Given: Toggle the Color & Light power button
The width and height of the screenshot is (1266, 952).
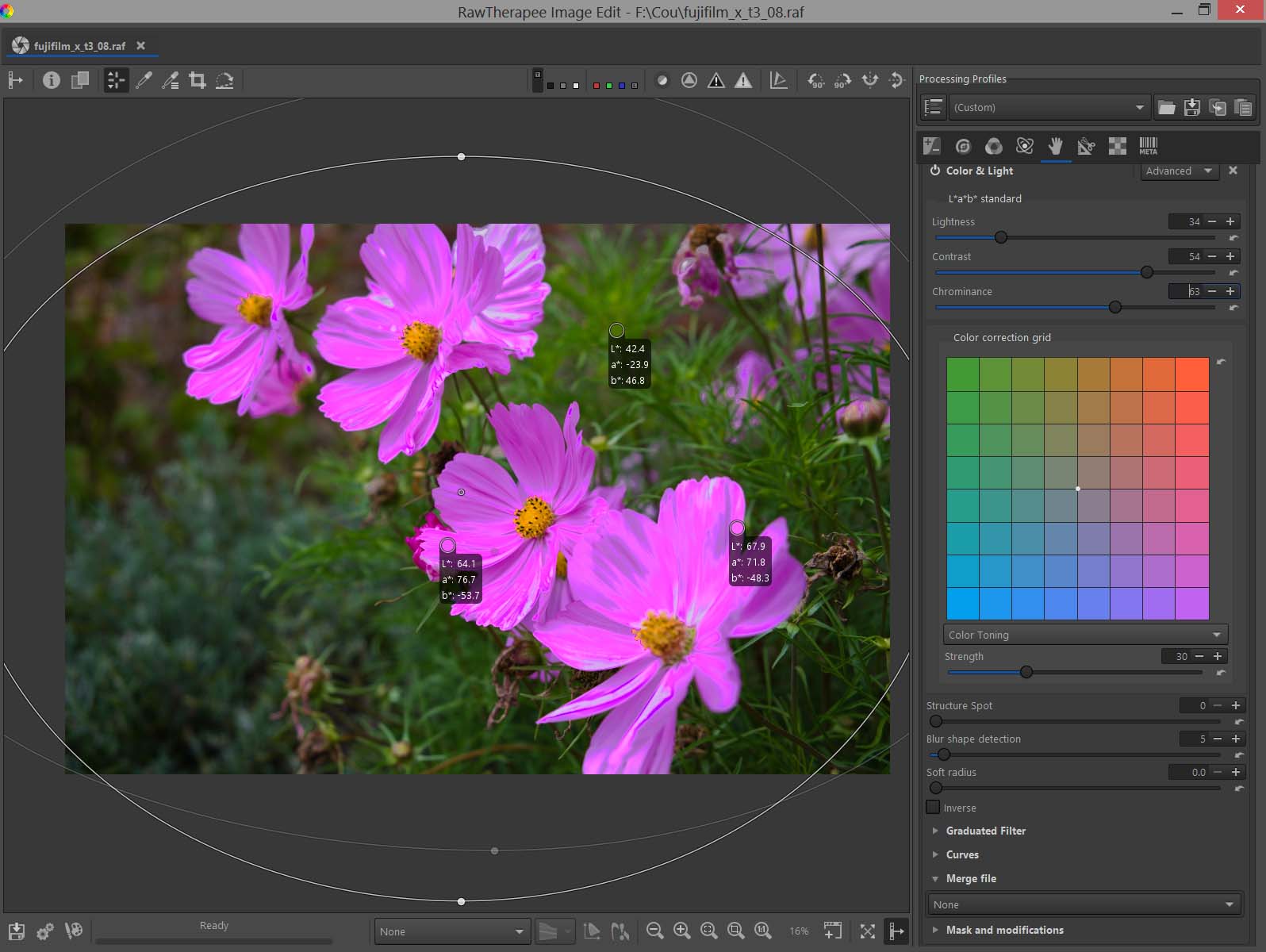Looking at the screenshot, I should point(935,171).
